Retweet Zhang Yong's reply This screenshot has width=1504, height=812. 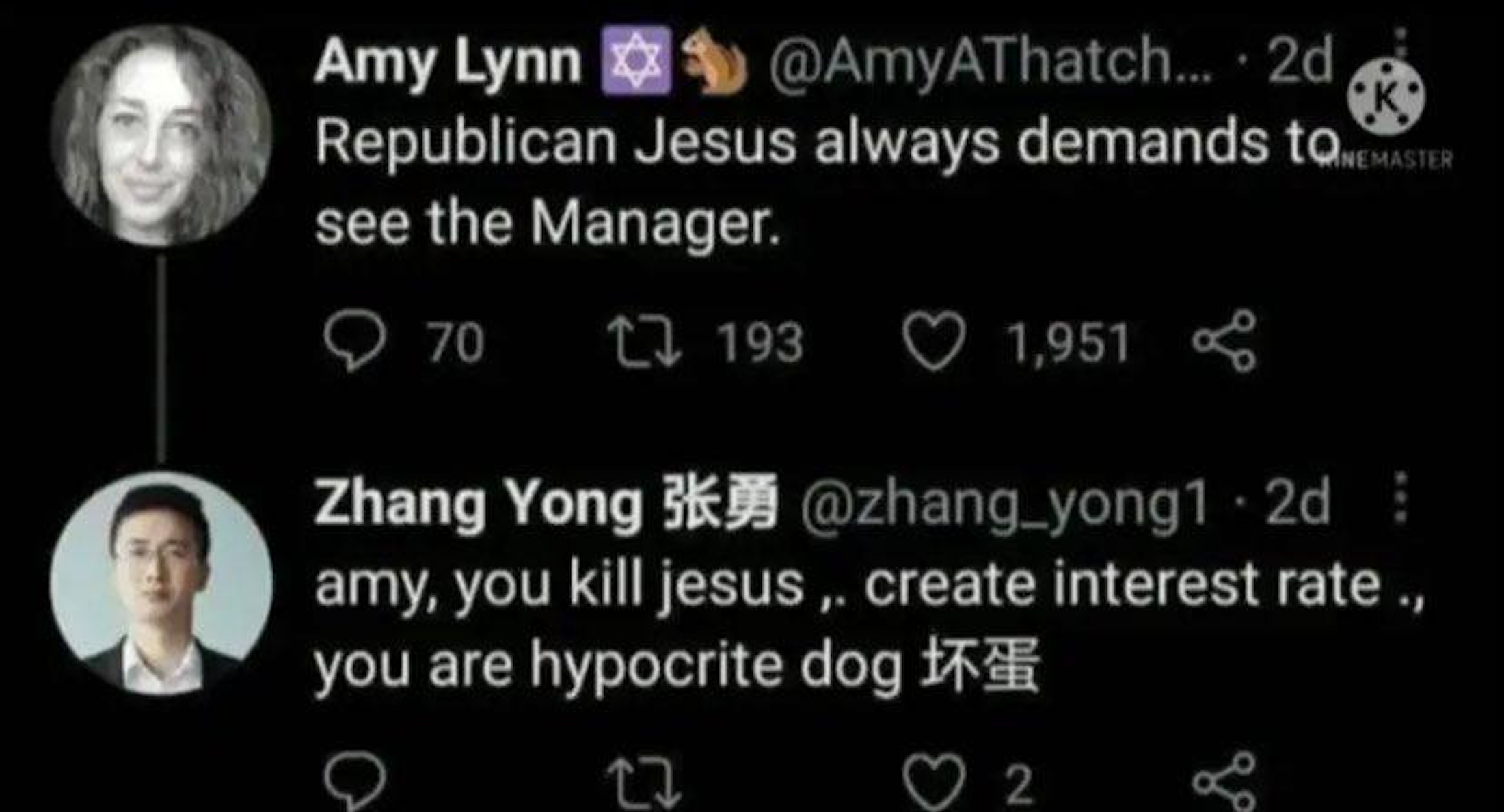[645, 784]
